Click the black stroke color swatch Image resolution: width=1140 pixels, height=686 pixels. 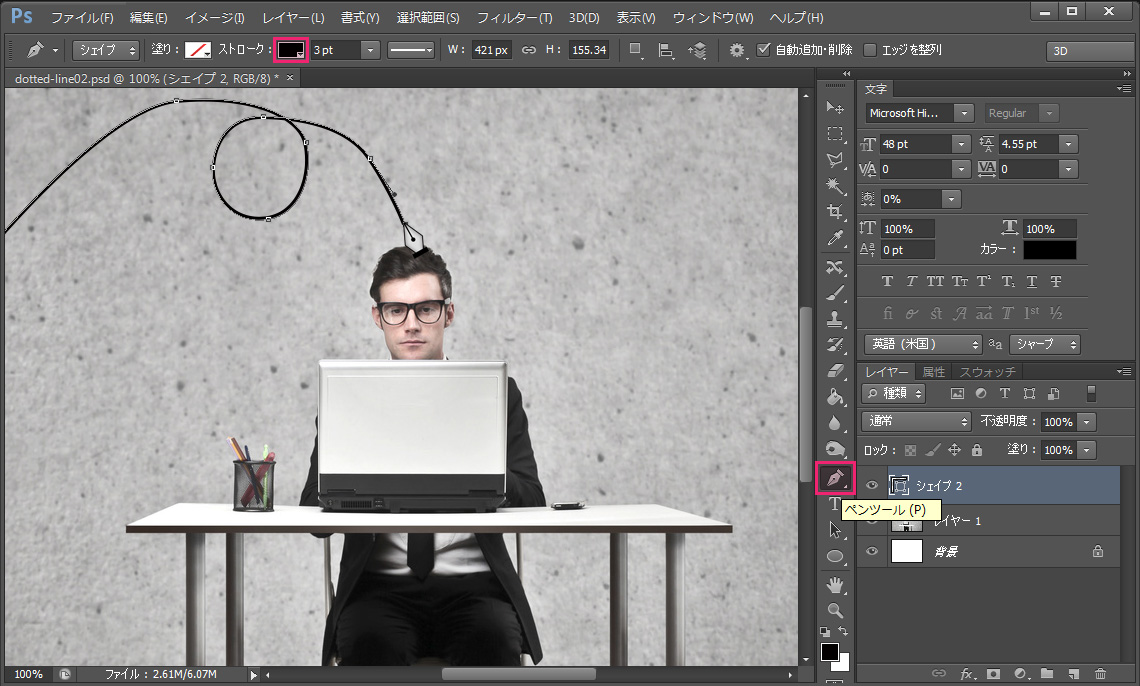(291, 50)
